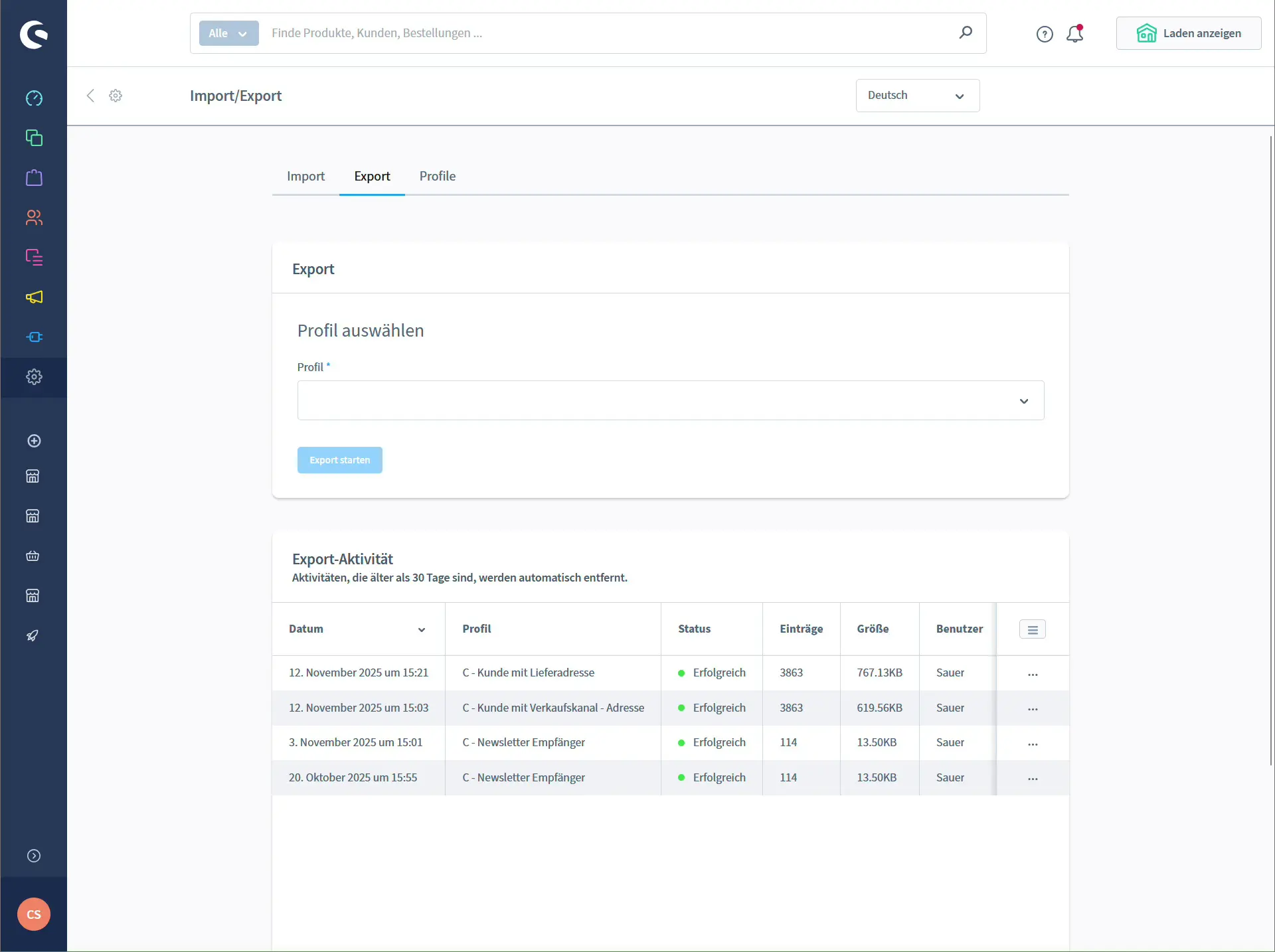
Task: Open the Dashboard from the sidebar
Action: [33, 98]
